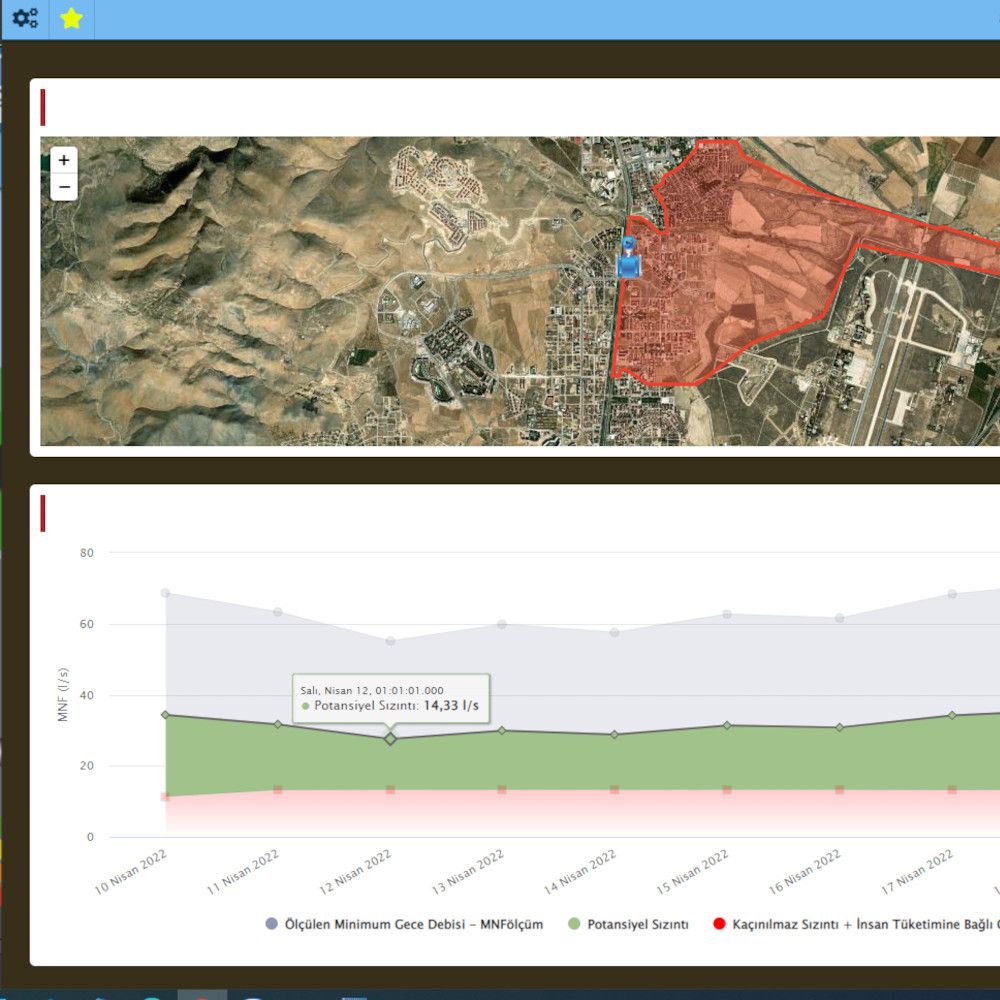Pick red square data point at 10 Nisan
The height and width of the screenshot is (1000, 1000).
(x=166, y=797)
